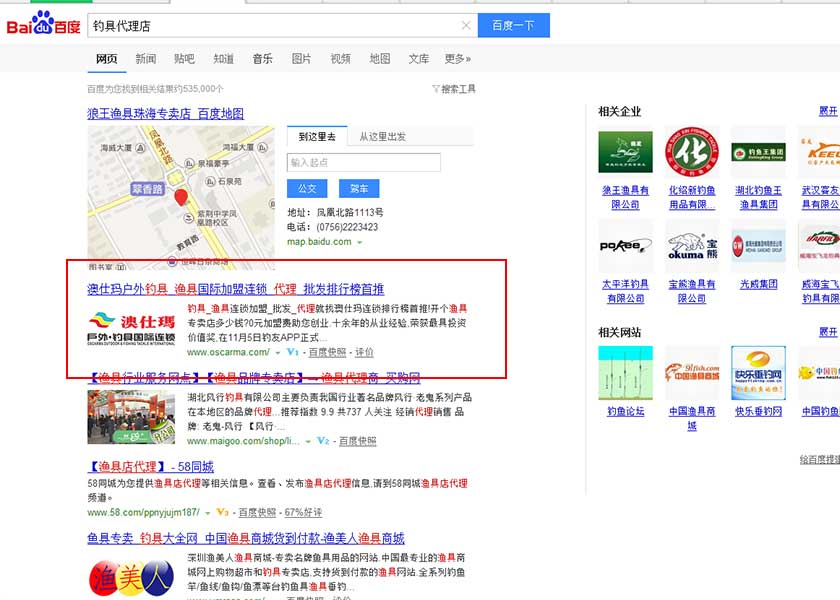Screen dimensions: 840x600
Task: Click the V2 credibility badge
Action: (323, 441)
